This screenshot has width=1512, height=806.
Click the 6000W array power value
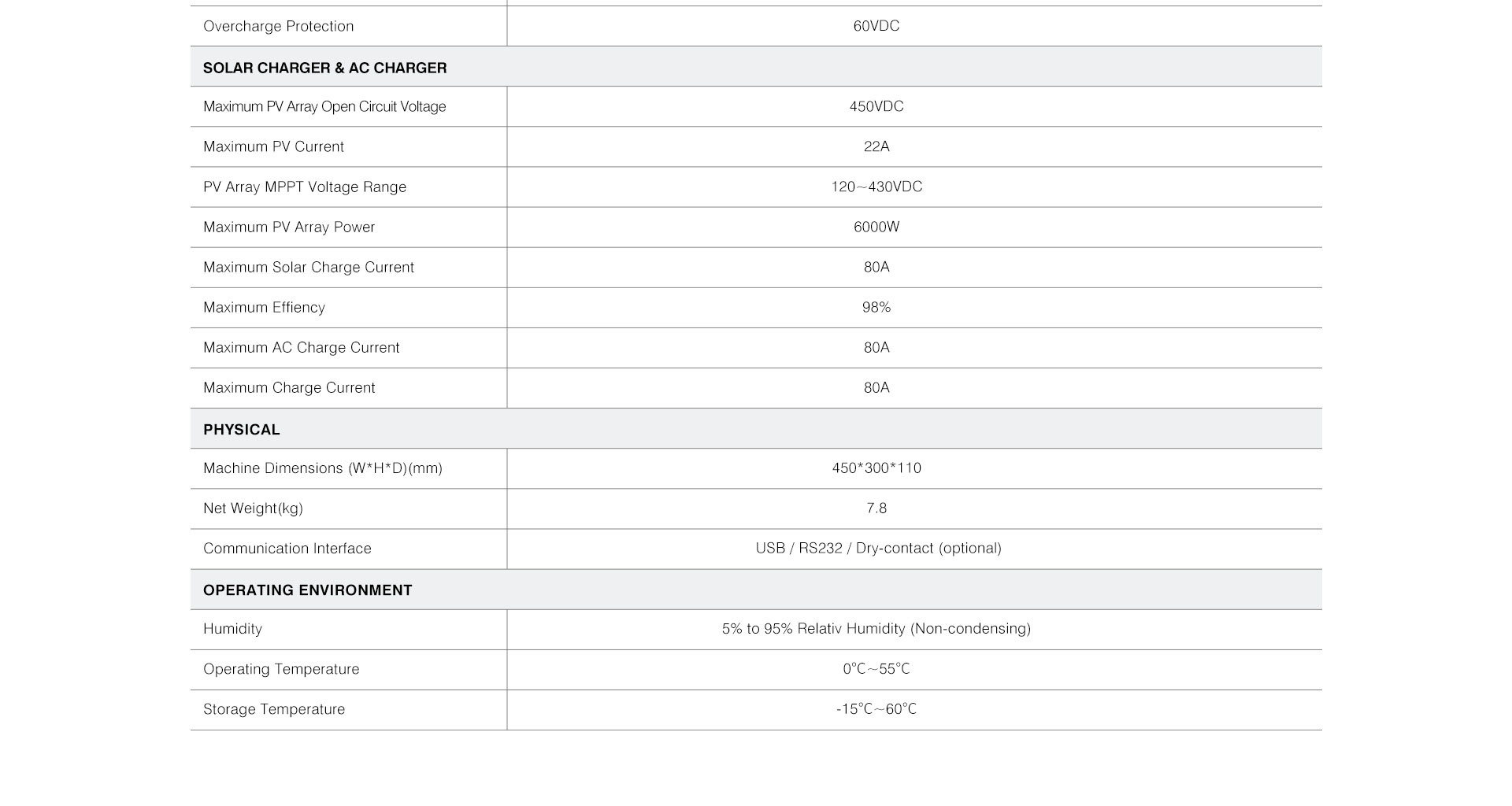[876, 227]
